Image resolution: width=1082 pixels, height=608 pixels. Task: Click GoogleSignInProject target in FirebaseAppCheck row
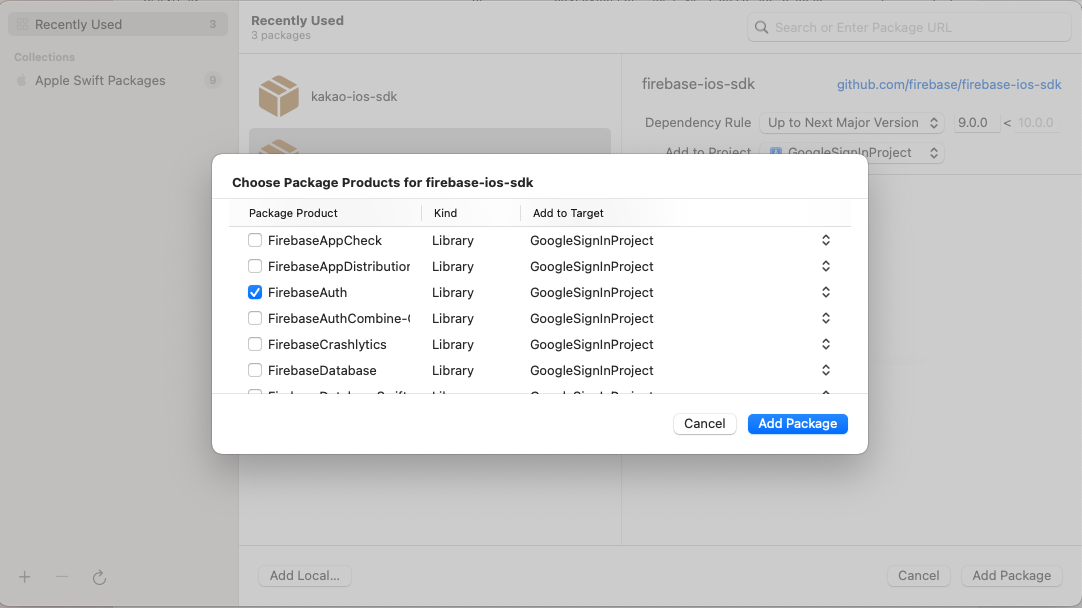(591, 240)
